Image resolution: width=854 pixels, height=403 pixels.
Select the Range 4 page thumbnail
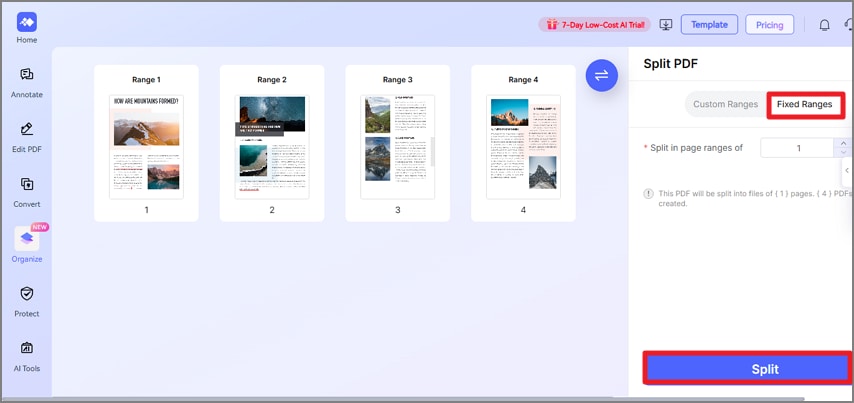coord(523,147)
